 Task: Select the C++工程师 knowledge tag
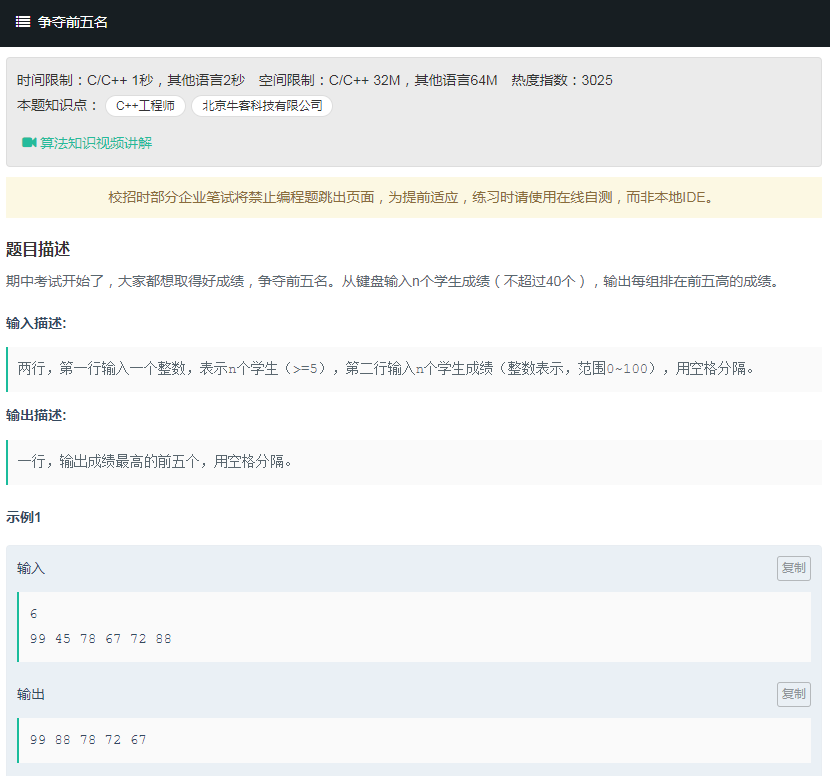click(145, 104)
